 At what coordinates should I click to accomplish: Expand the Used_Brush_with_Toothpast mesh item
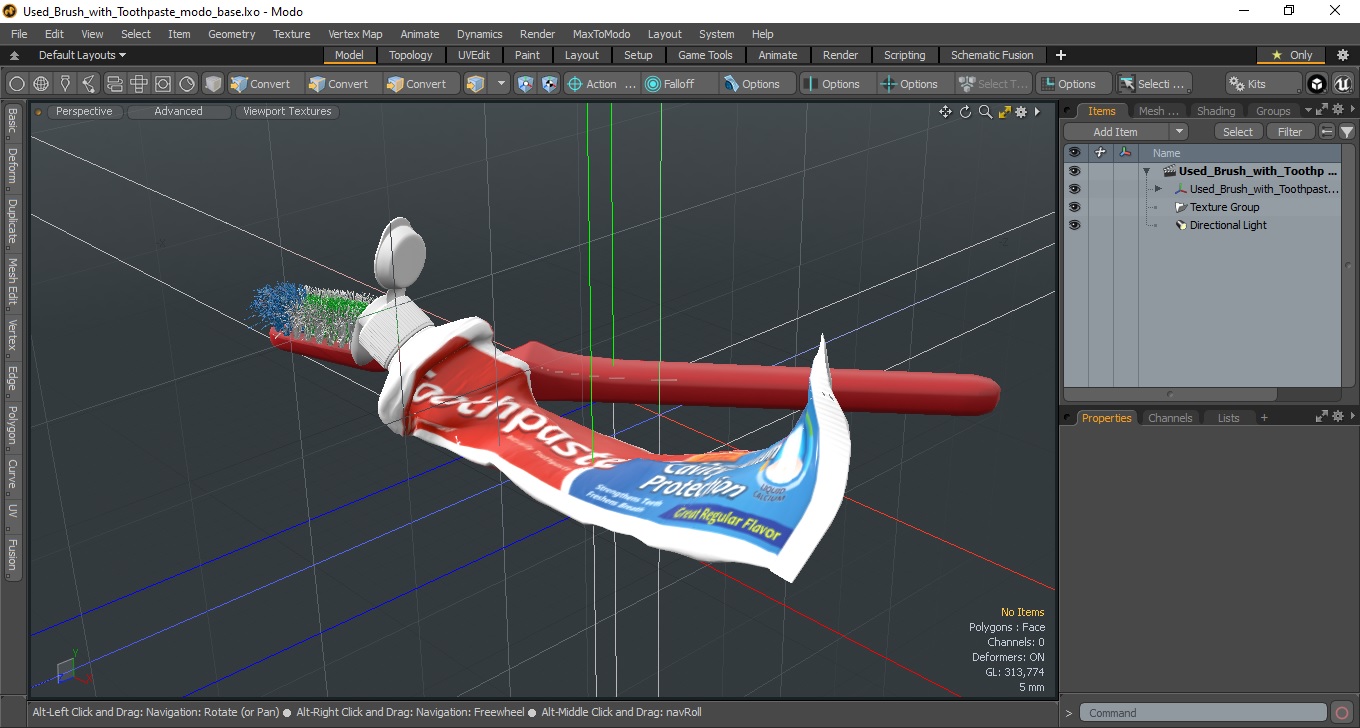[1158, 189]
